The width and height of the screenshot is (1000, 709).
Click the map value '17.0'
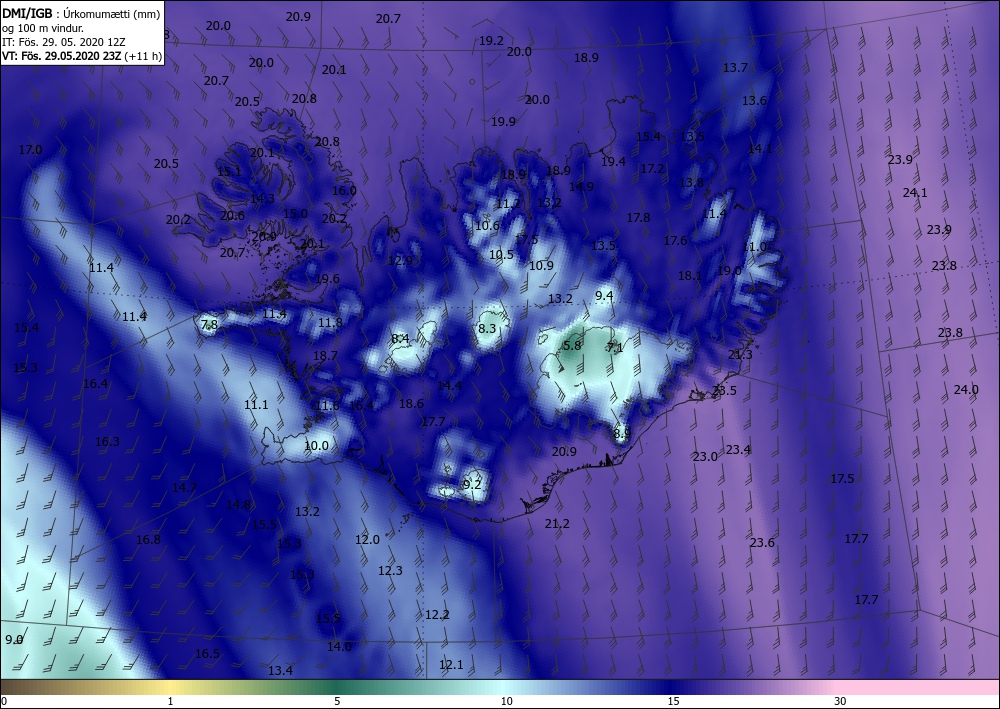(x=30, y=150)
